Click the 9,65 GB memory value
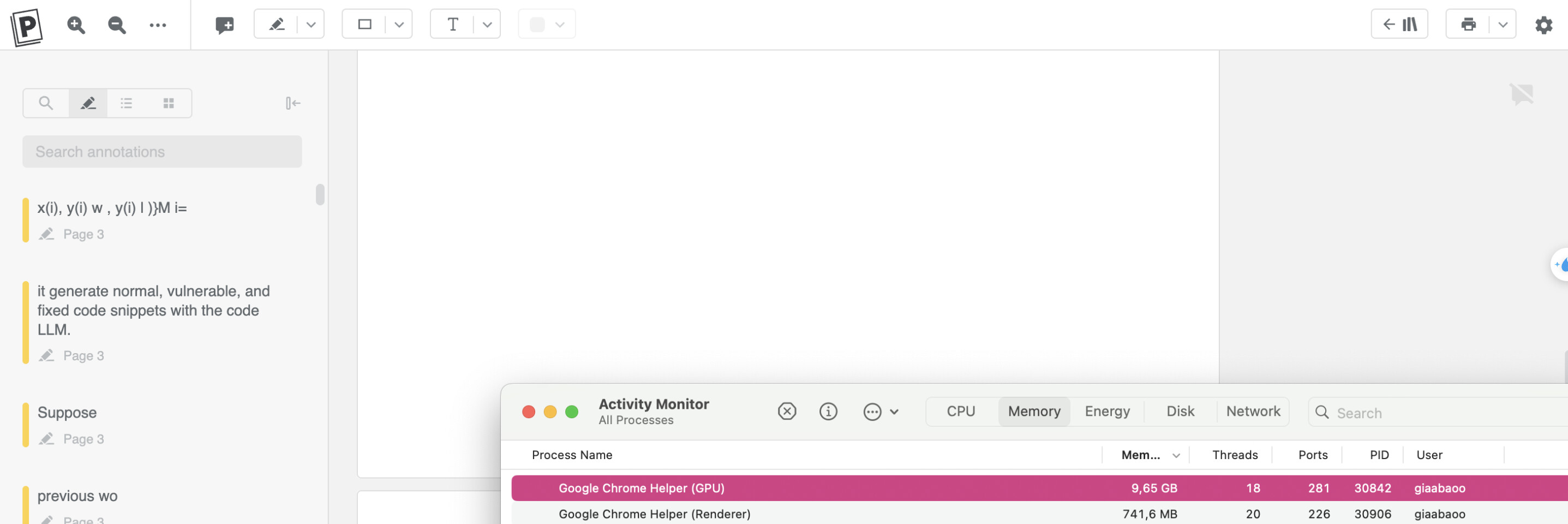The width and height of the screenshot is (1568, 524). 1153,488
